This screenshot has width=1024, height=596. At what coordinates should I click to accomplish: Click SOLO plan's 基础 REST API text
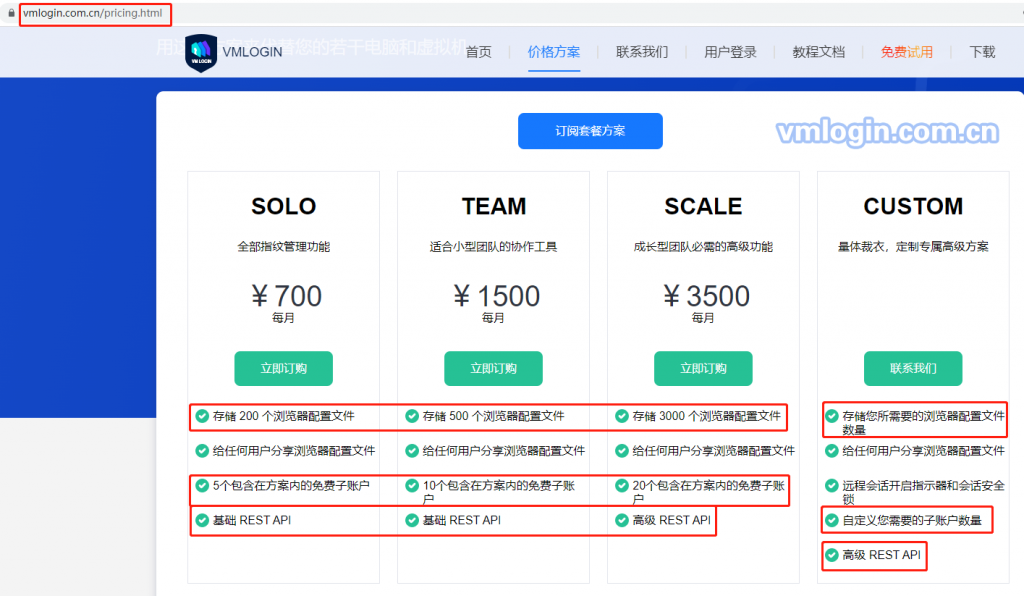point(252,520)
